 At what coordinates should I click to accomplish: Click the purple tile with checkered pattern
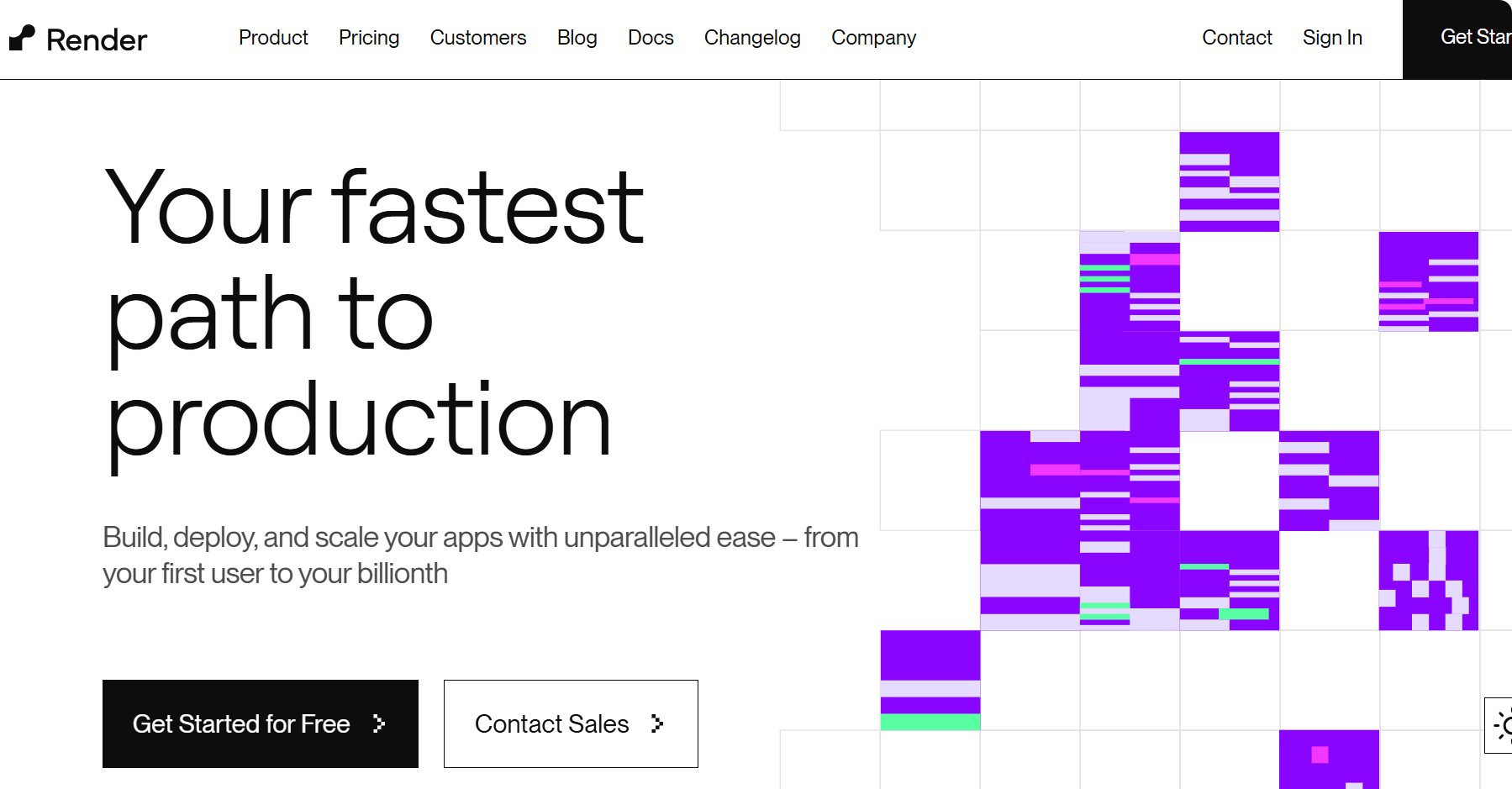[x=1428, y=581]
